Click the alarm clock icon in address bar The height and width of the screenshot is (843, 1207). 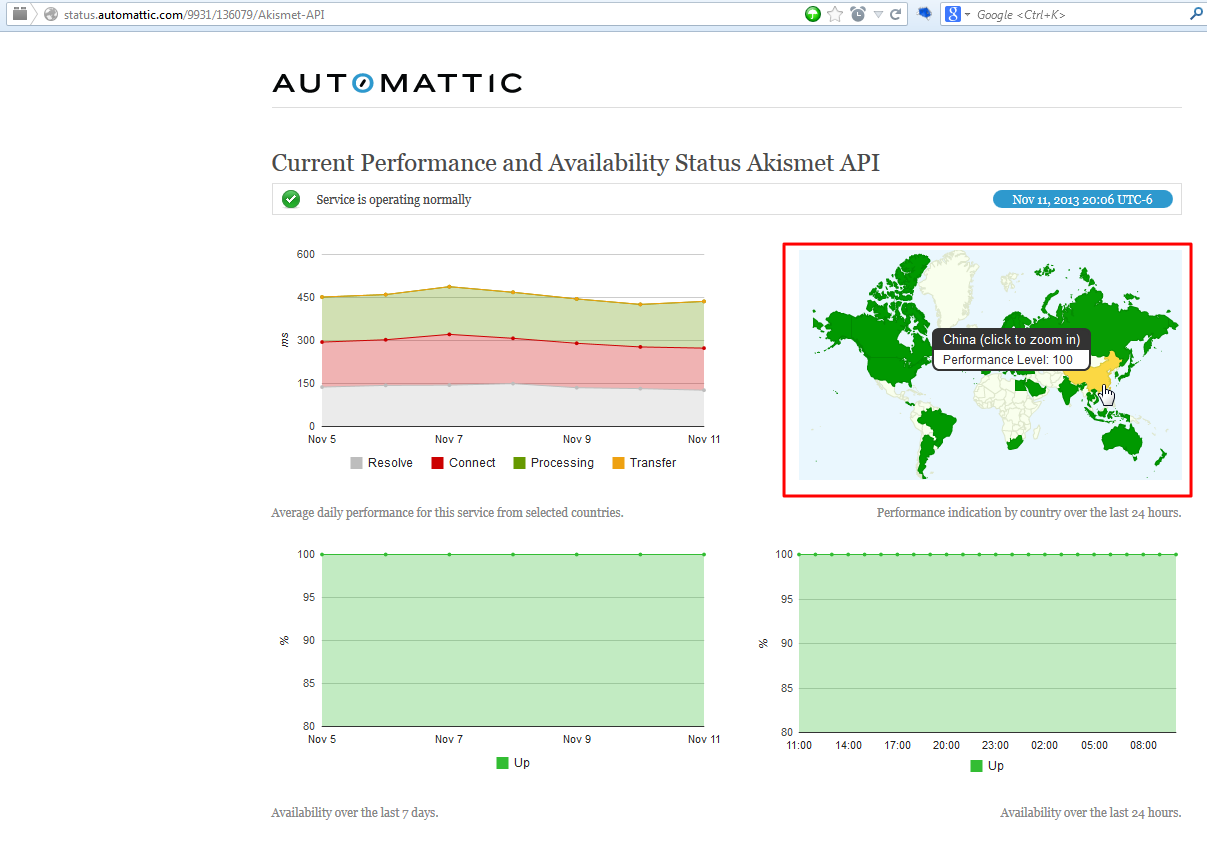[858, 14]
